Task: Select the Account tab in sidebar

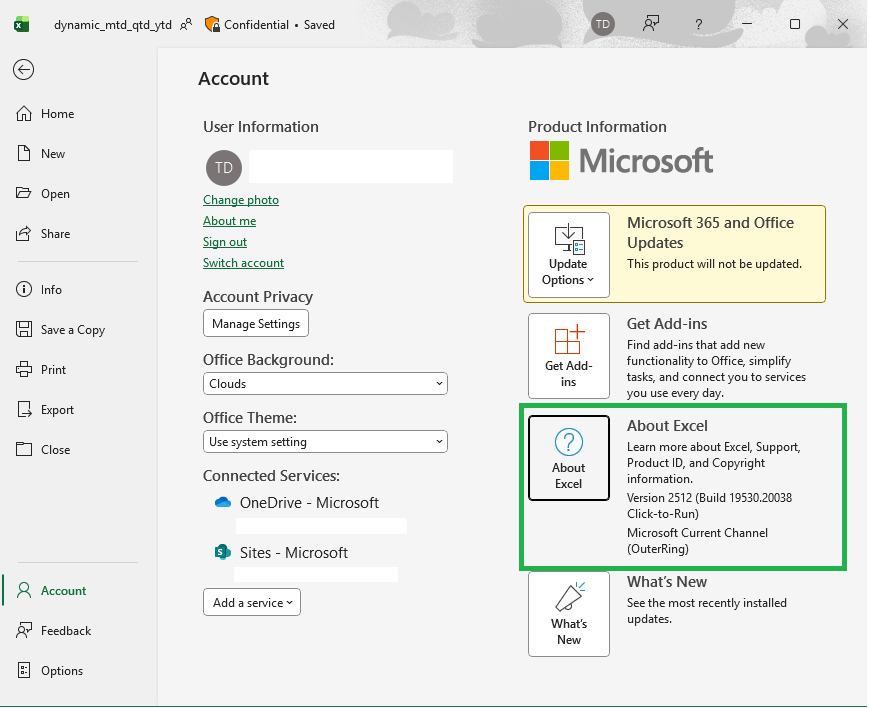Action: [52, 590]
